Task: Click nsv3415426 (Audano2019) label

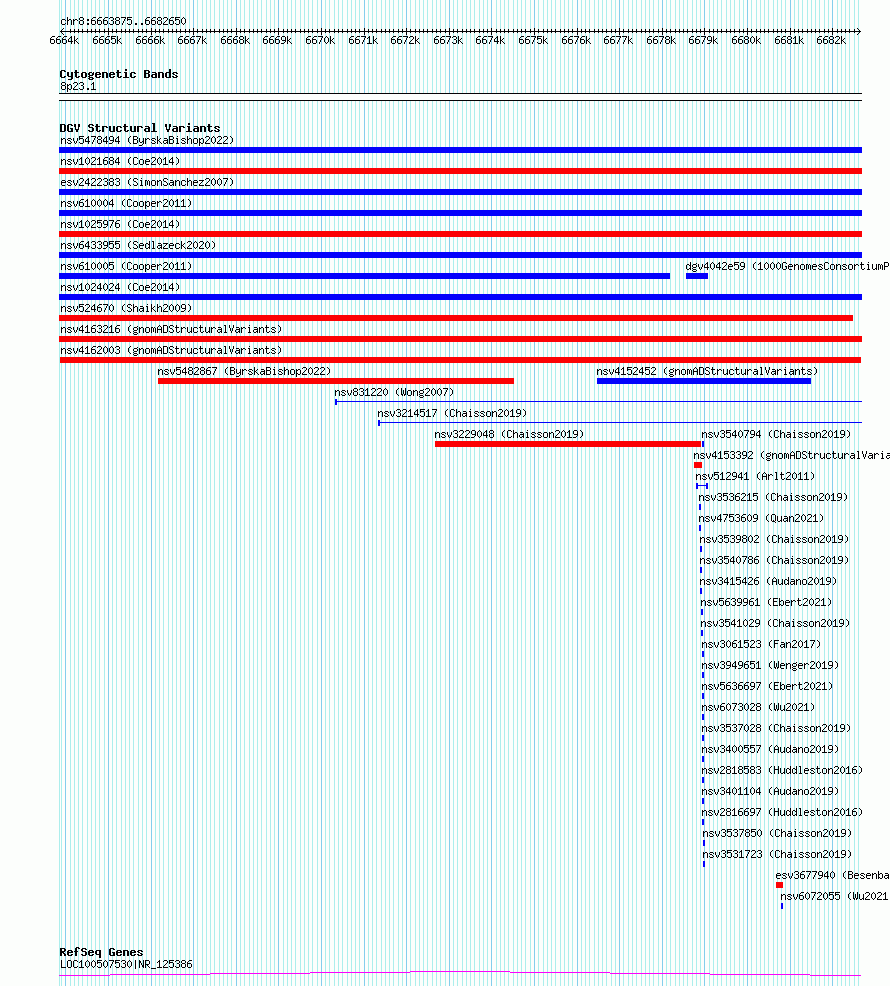Action: pyautogui.click(x=769, y=581)
